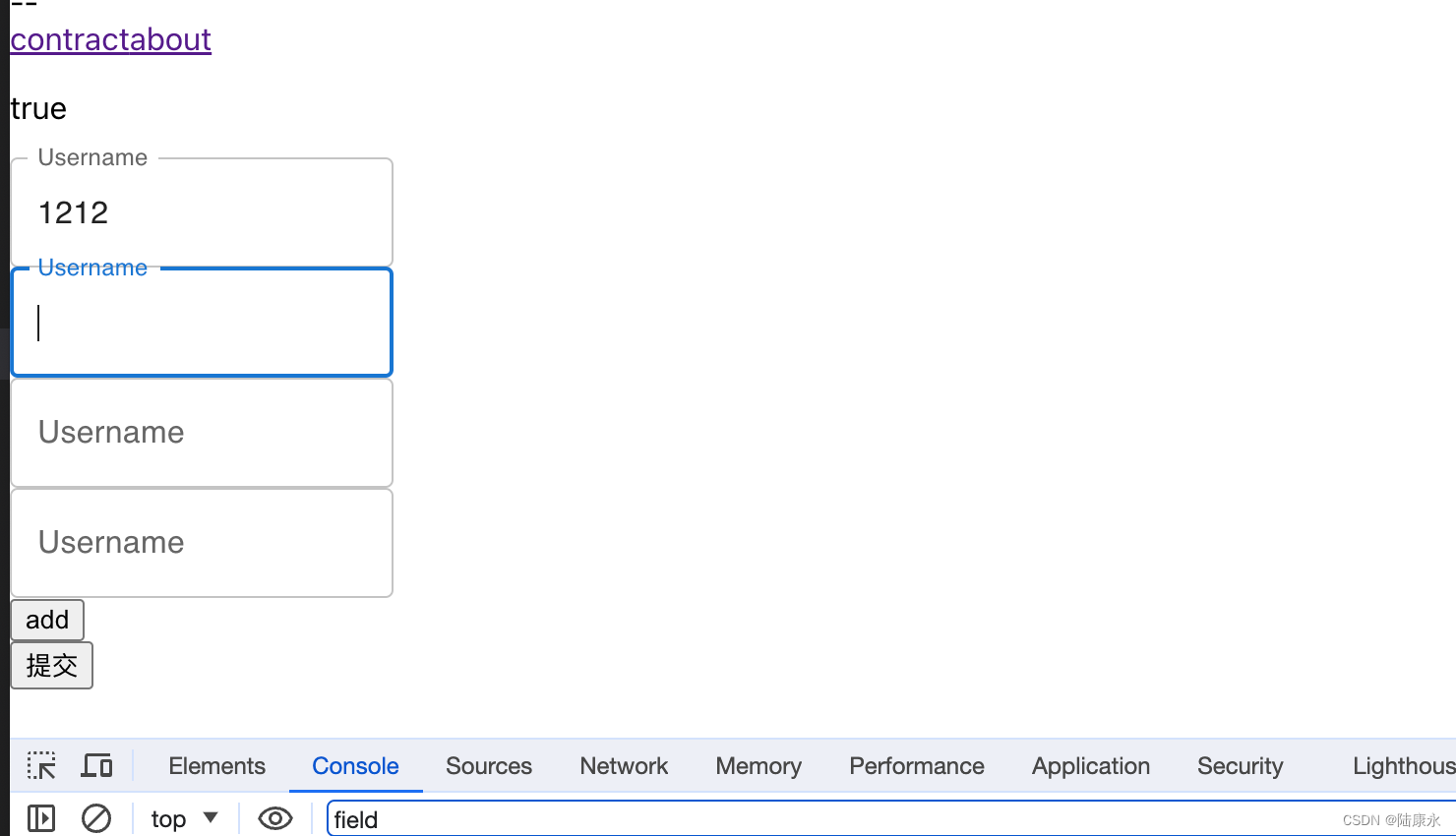The image size is (1456, 836).
Task: Open the Memory panel
Action: [x=758, y=765]
